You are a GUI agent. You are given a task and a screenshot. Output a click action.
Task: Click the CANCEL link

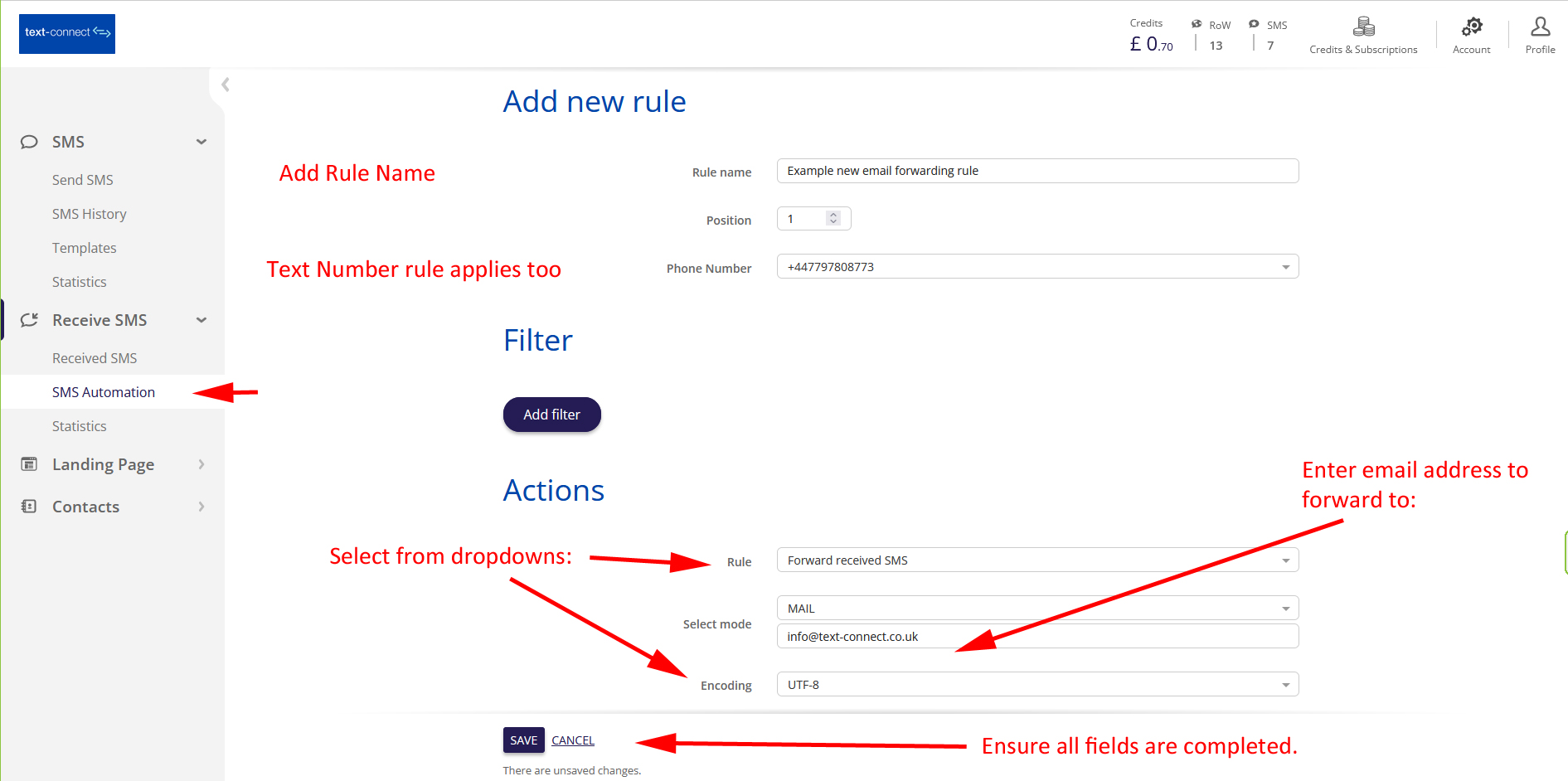(572, 740)
